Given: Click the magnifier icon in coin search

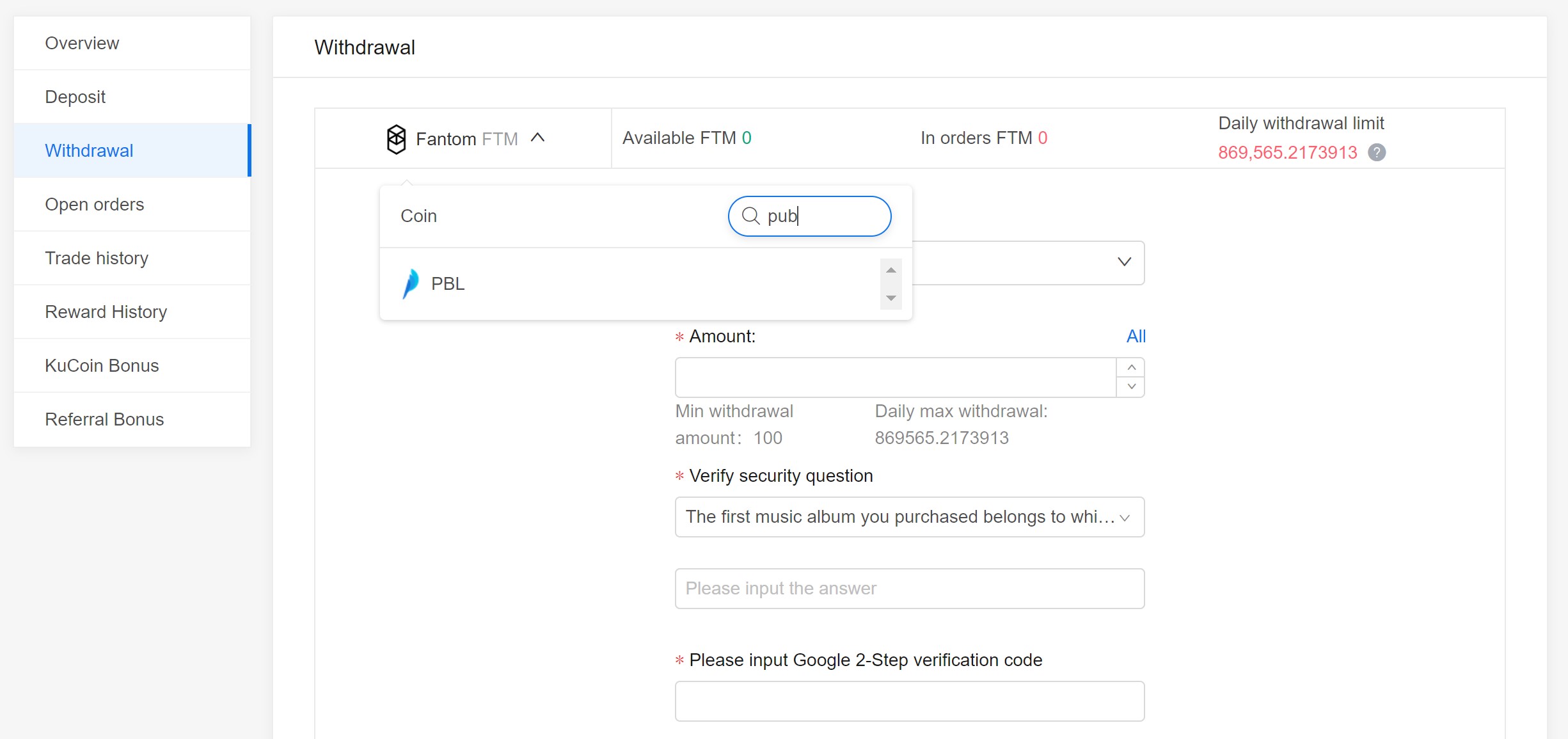Looking at the screenshot, I should (750, 216).
